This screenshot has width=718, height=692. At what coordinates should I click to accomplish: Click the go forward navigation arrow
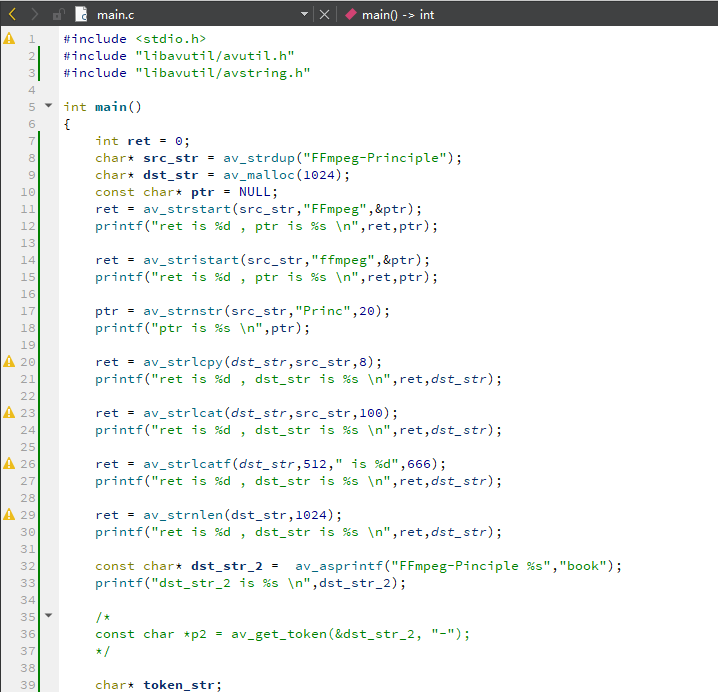pyautogui.click(x=34, y=14)
